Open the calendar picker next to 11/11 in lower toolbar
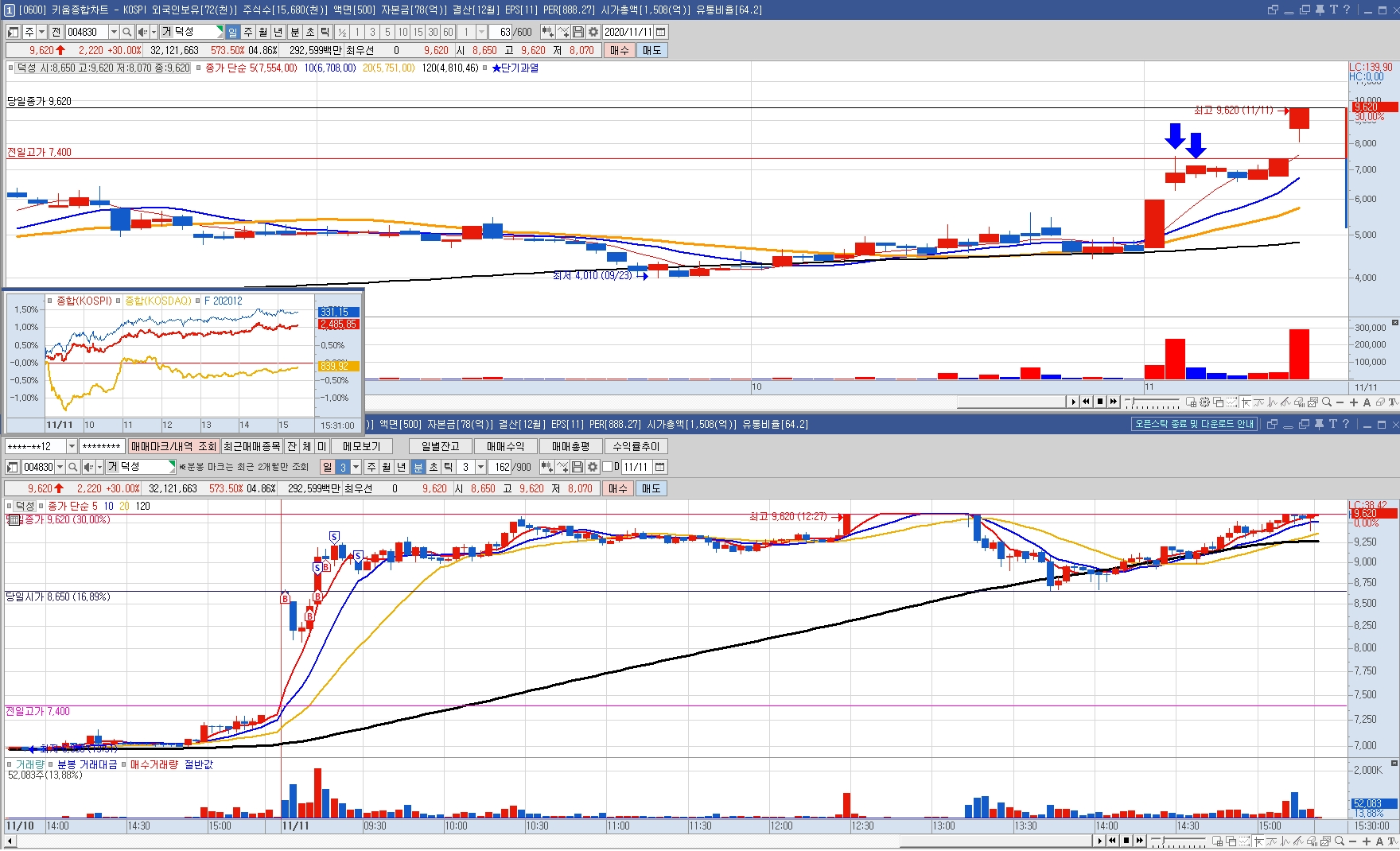Image resolution: width=1400 pixels, height=851 pixels. coord(660,467)
